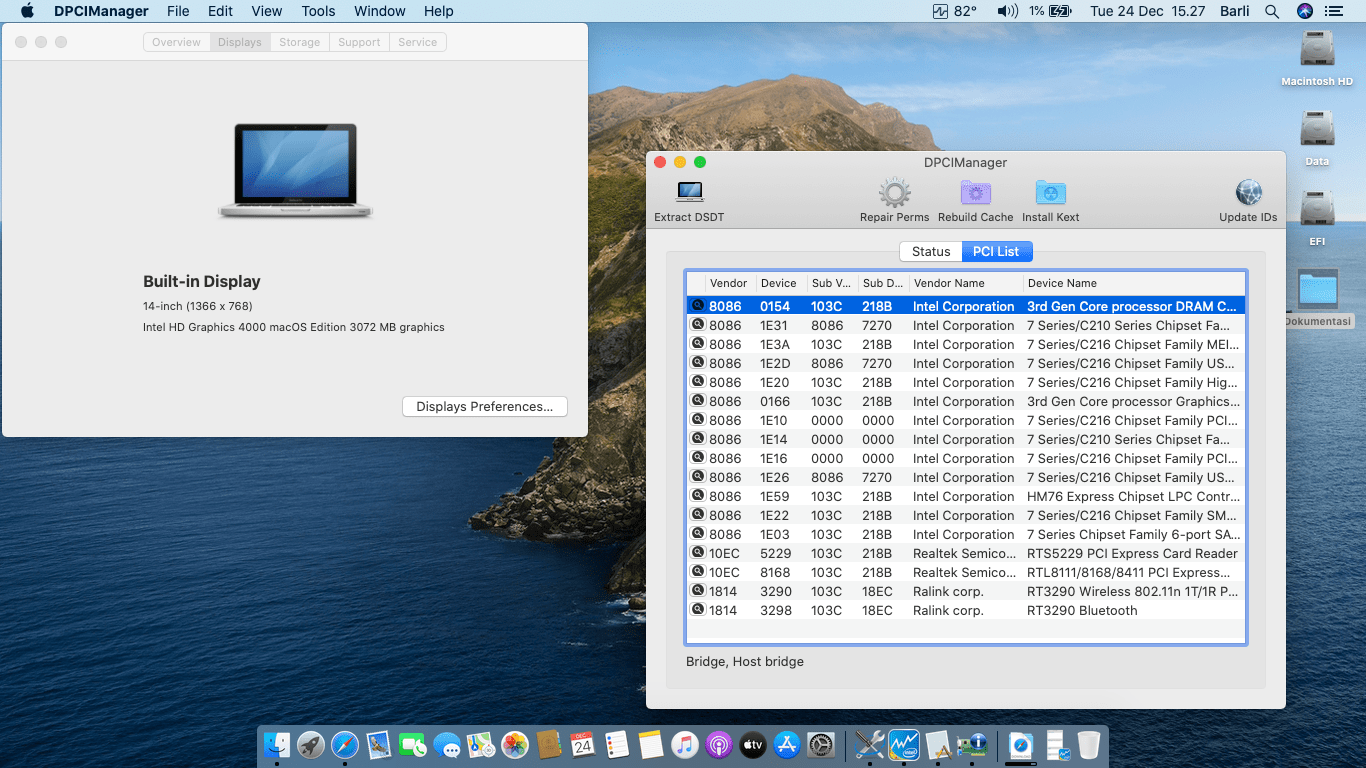This screenshot has height=768, width=1366.
Task: Switch to the Storage tab
Action: (299, 42)
